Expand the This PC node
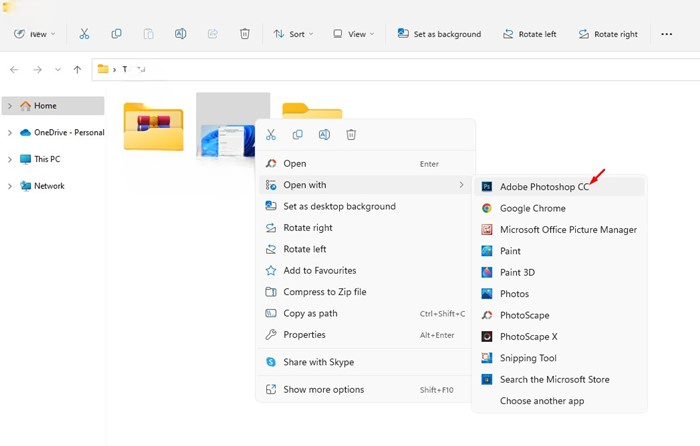Viewport: 700px width, 446px height. [x=10, y=159]
